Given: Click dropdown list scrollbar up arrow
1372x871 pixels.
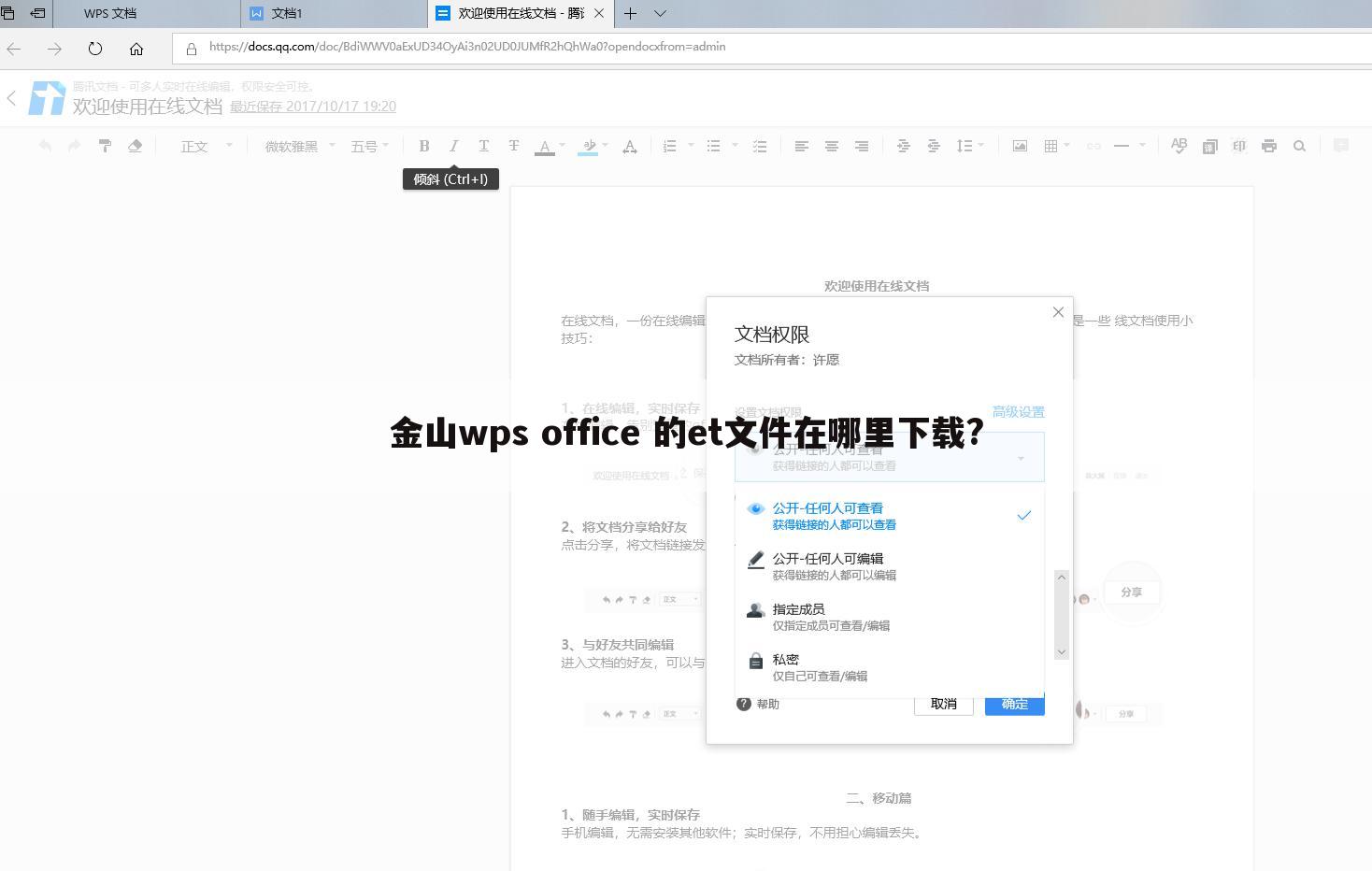Looking at the screenshot, I should (1061, 578).
